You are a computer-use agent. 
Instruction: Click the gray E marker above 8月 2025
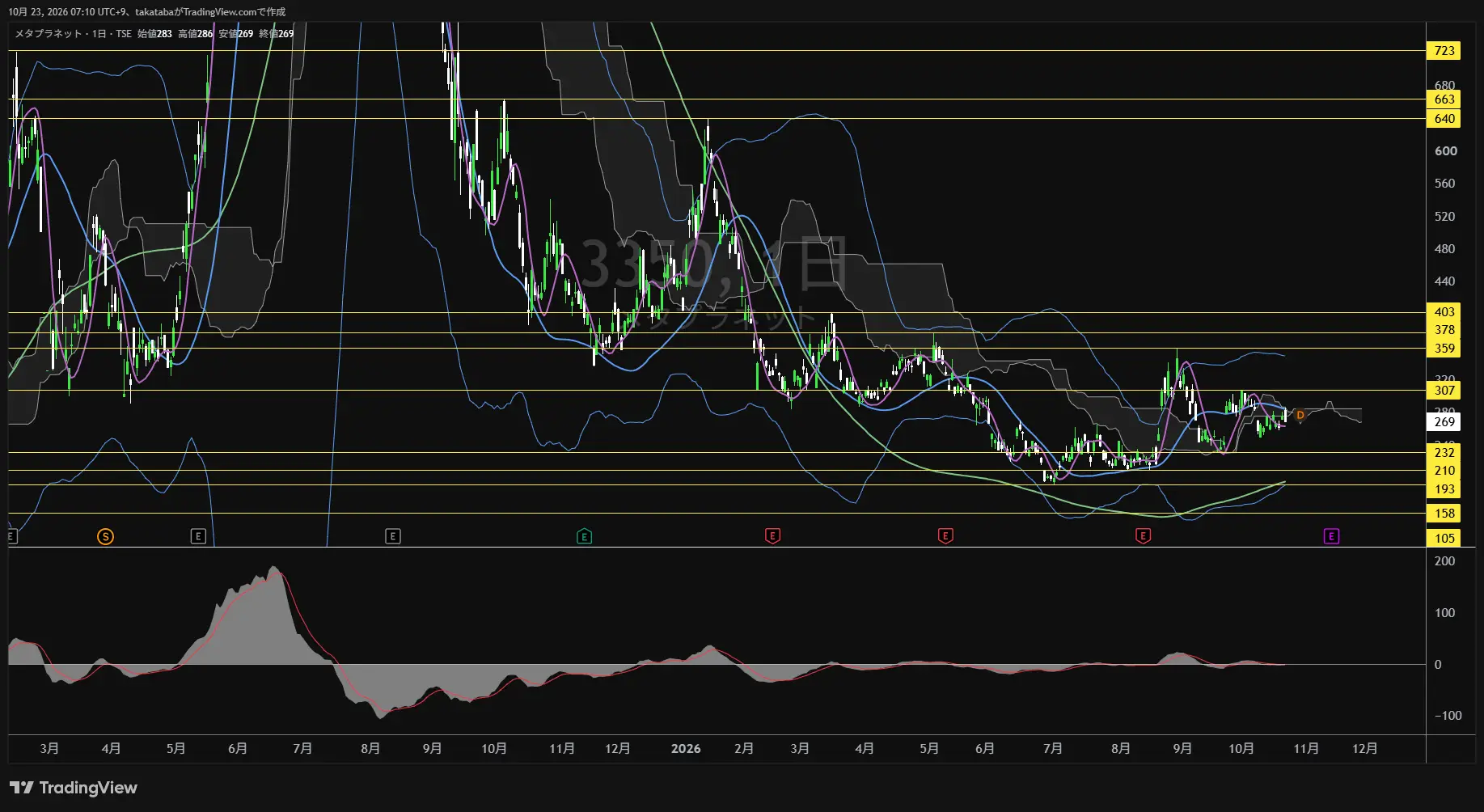(x=392, y=536)
